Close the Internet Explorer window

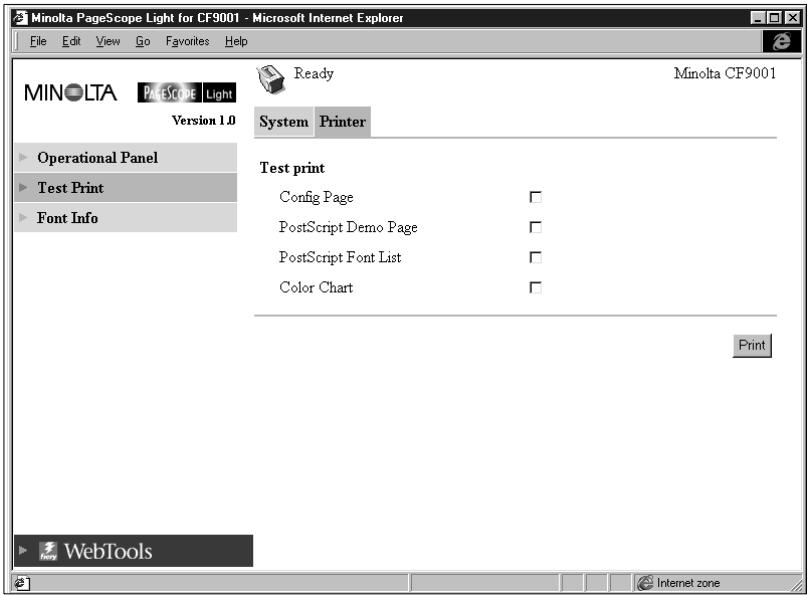coord(792,18)
